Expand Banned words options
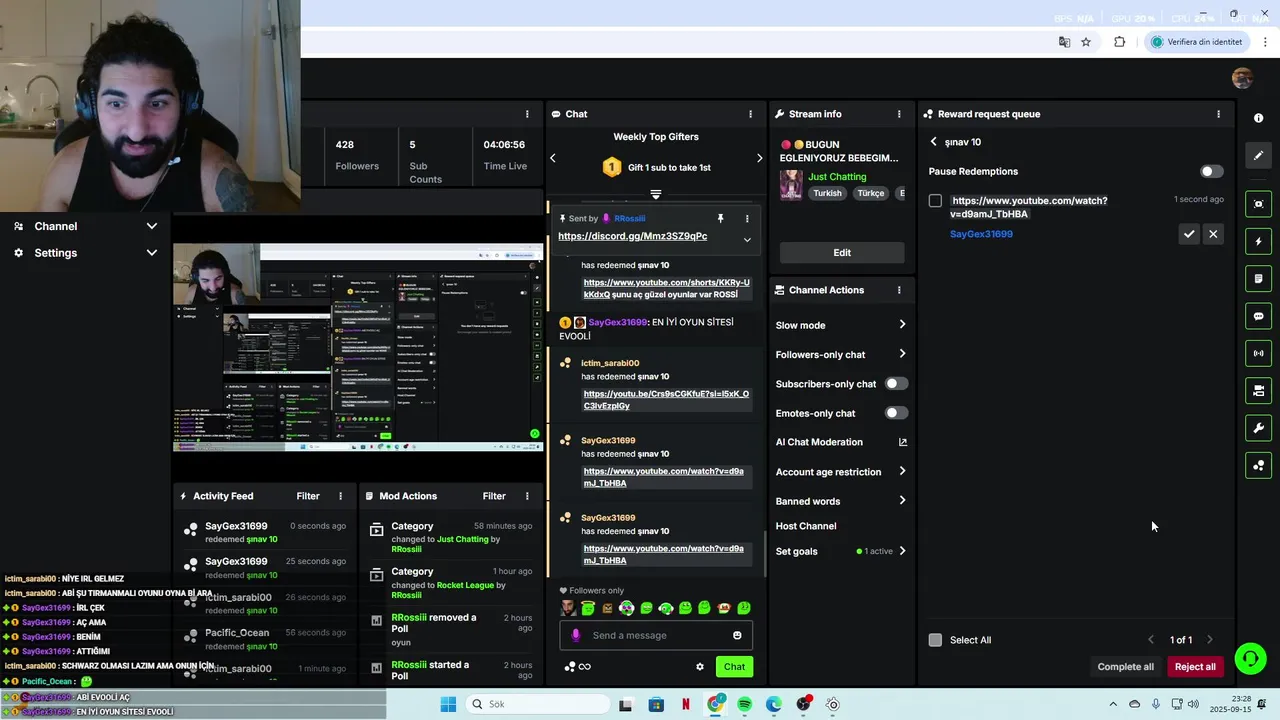Viewport: 1280px width, 720px height. point(902,501)
